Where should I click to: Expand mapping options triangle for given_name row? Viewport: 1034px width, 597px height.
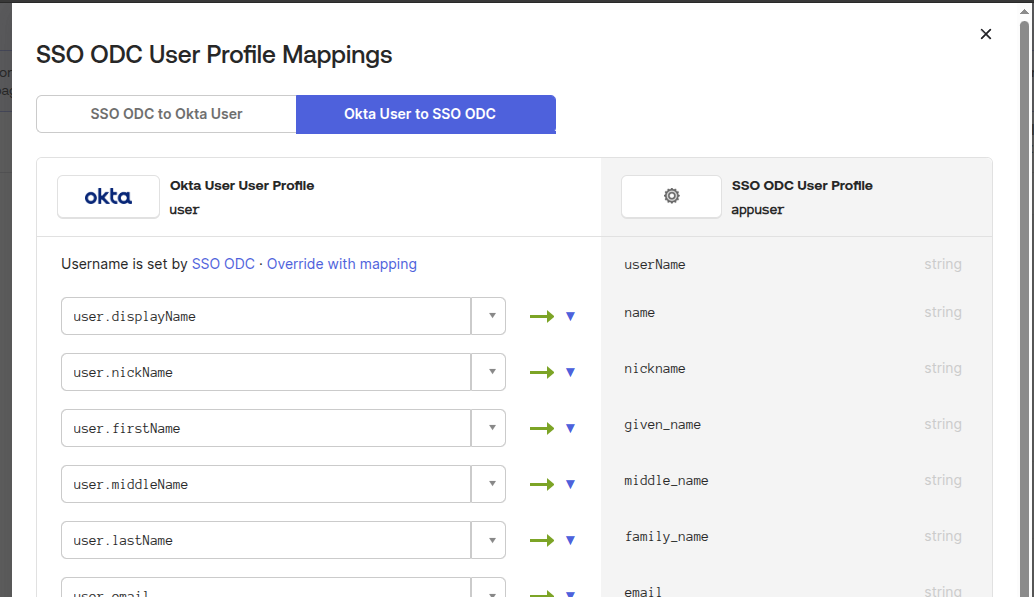click(x=570, y=429)
